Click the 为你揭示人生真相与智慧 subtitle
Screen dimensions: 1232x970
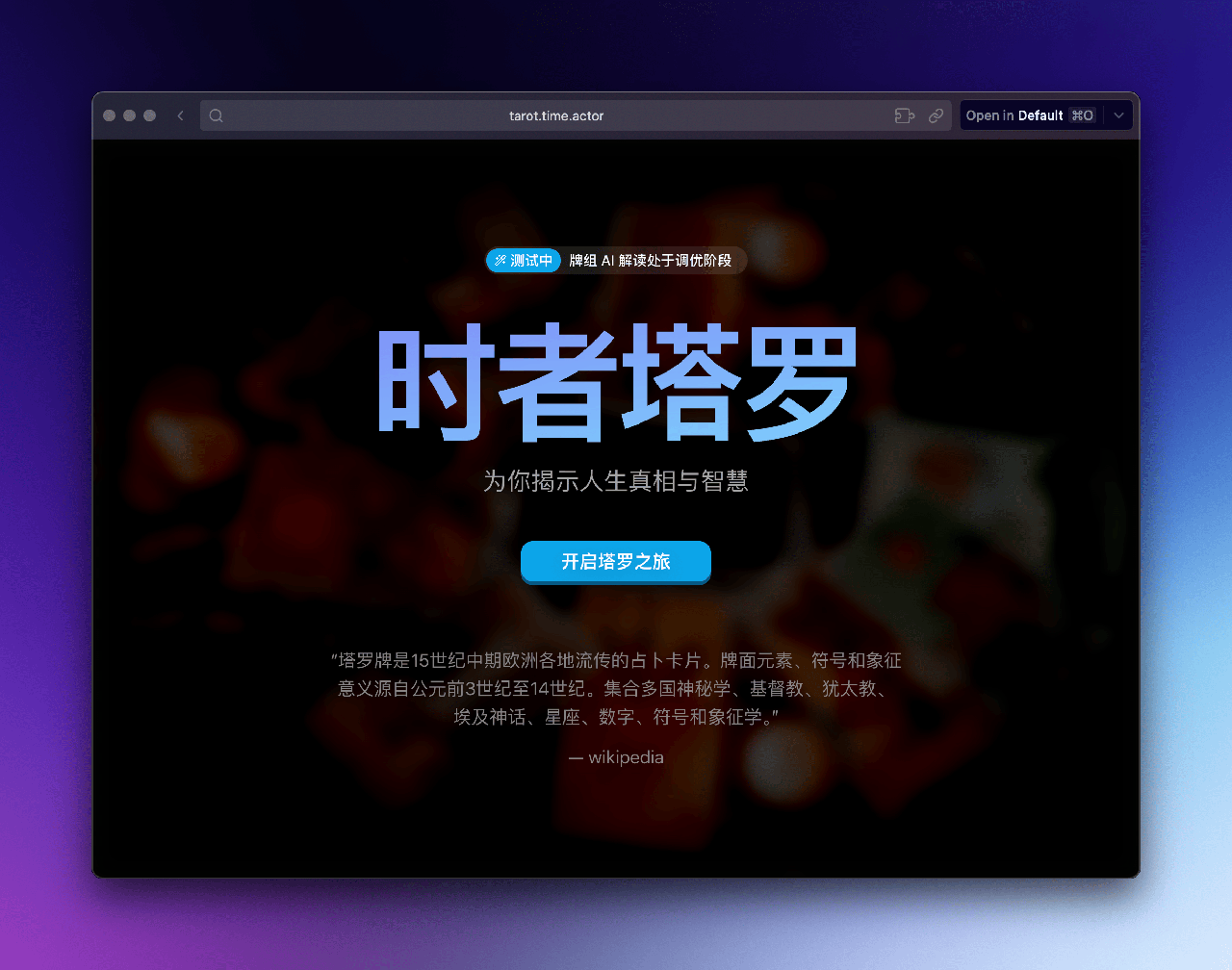click(x=616, y=480)
